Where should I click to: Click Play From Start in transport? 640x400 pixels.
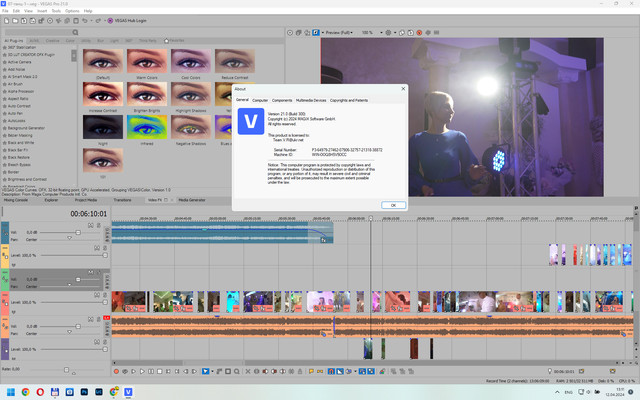(x=133, y=371)
